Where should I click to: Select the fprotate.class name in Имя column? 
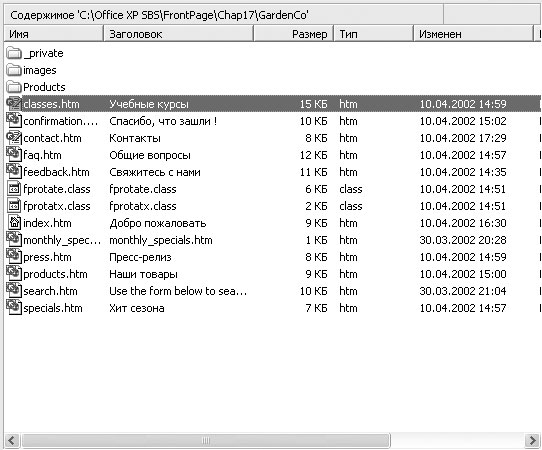coord(57,189)
